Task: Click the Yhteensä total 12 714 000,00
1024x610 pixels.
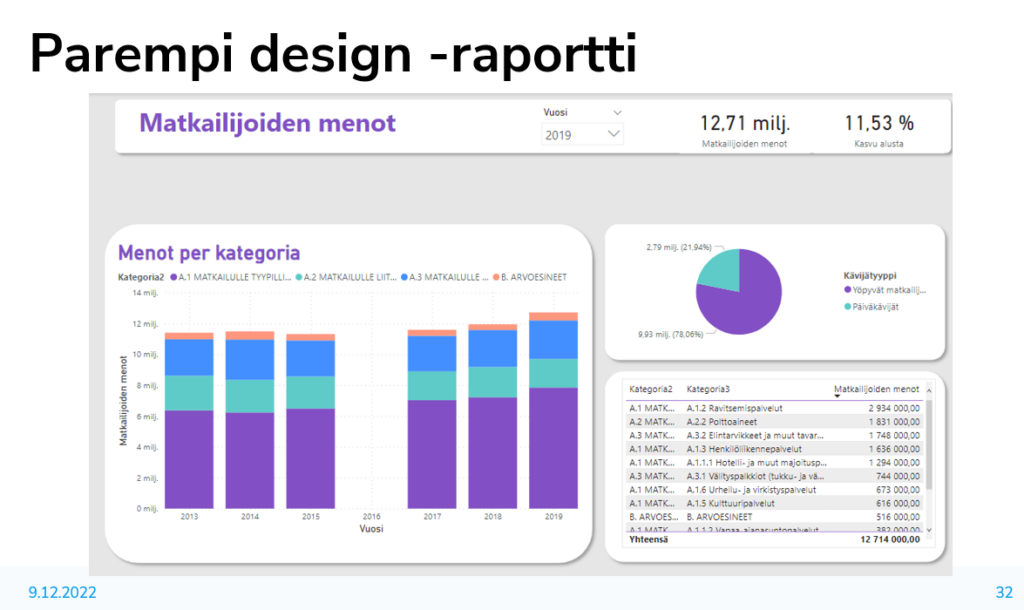Action: click(x=890, y=539)
